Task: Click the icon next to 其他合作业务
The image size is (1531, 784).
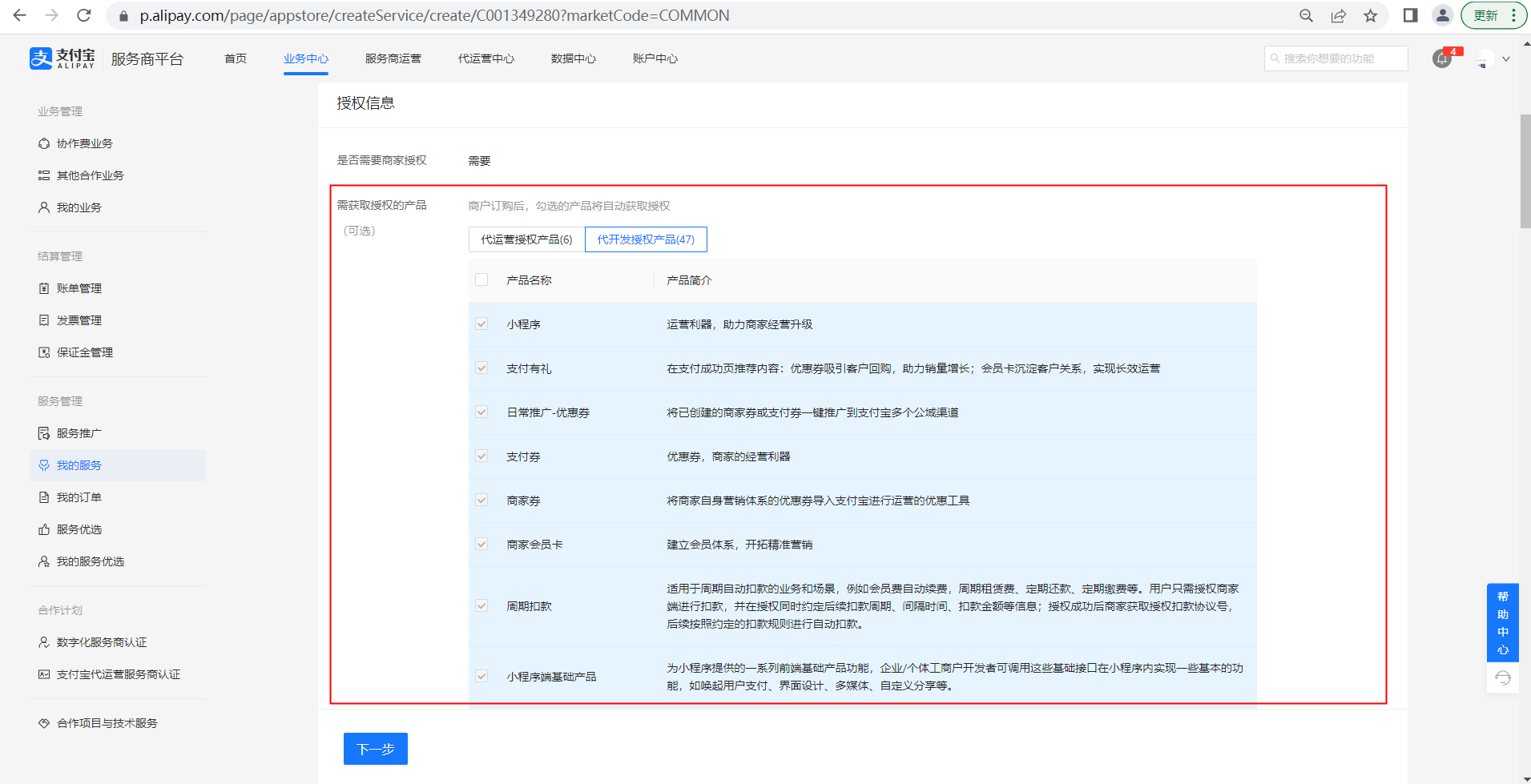Action: (44, 175)
